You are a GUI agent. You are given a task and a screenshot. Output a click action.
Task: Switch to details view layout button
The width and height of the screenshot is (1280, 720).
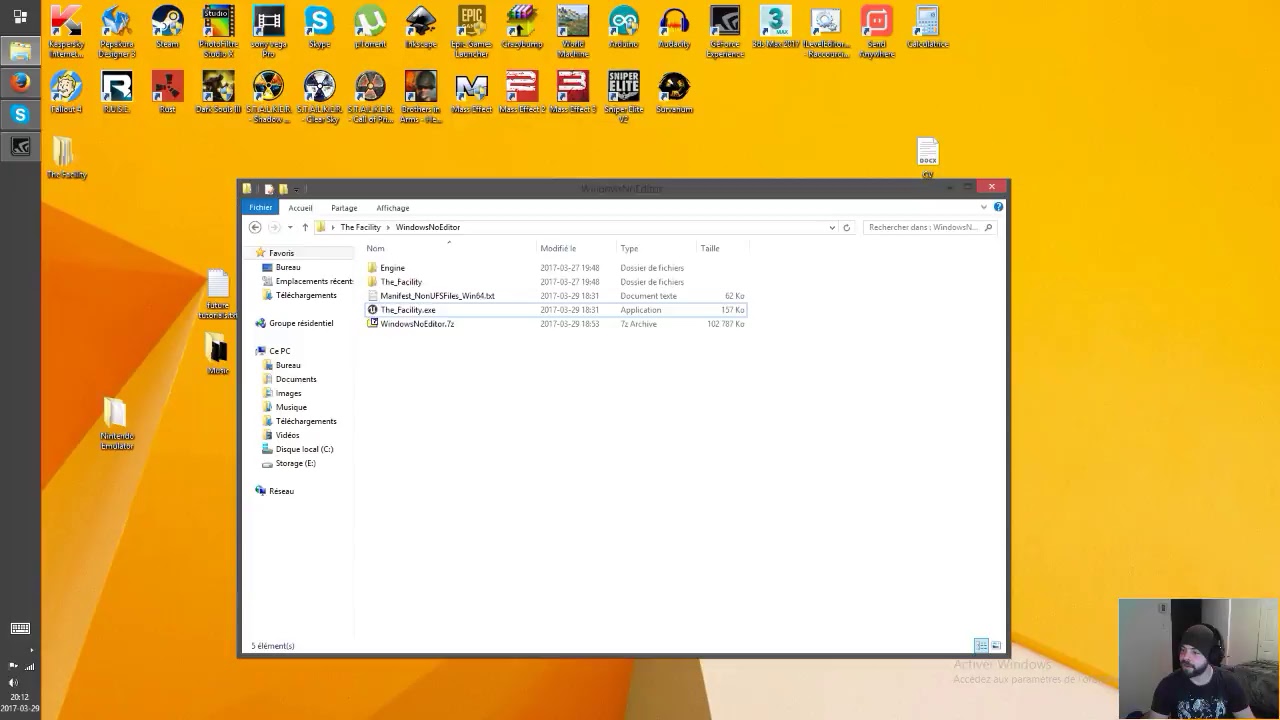click(981, 646)
